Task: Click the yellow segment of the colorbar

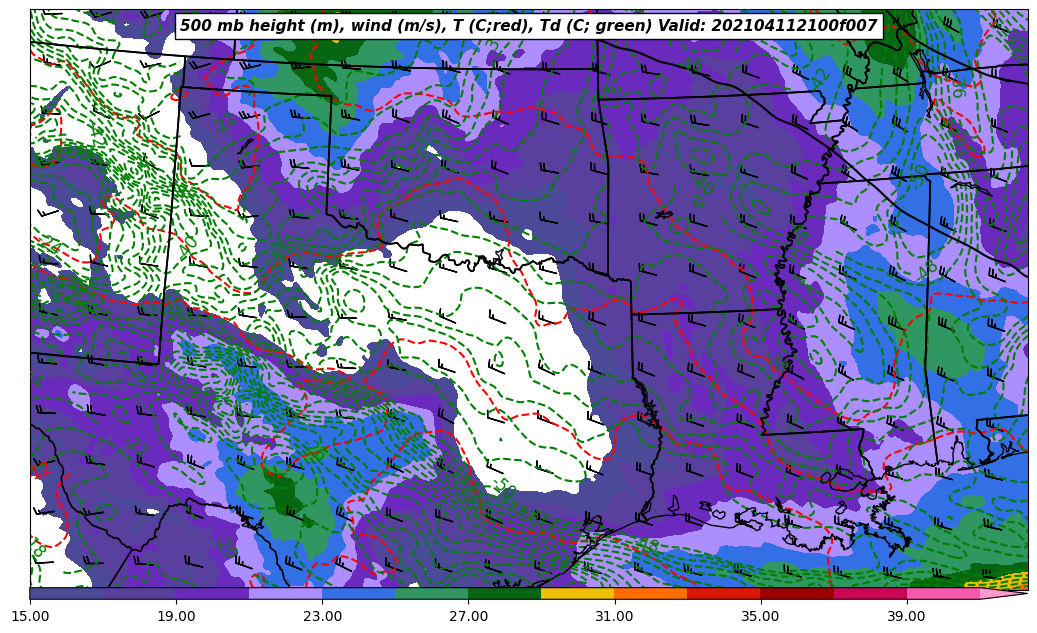Action: click(x=577, y=593)
